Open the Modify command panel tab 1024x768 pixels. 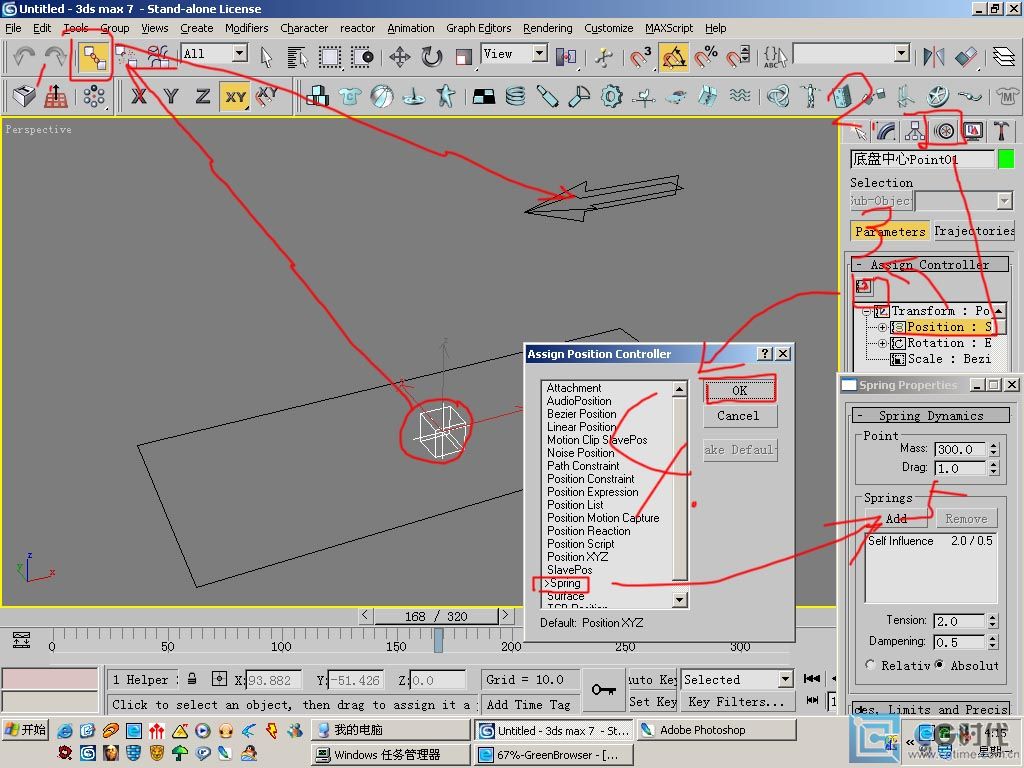886,132
